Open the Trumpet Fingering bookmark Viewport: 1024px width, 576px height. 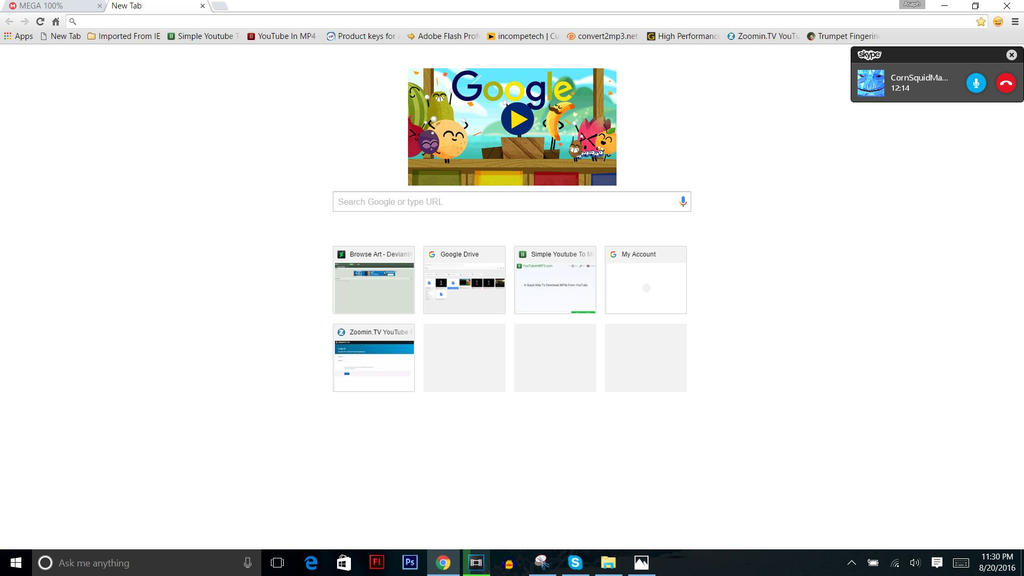(x=843, y=37)
